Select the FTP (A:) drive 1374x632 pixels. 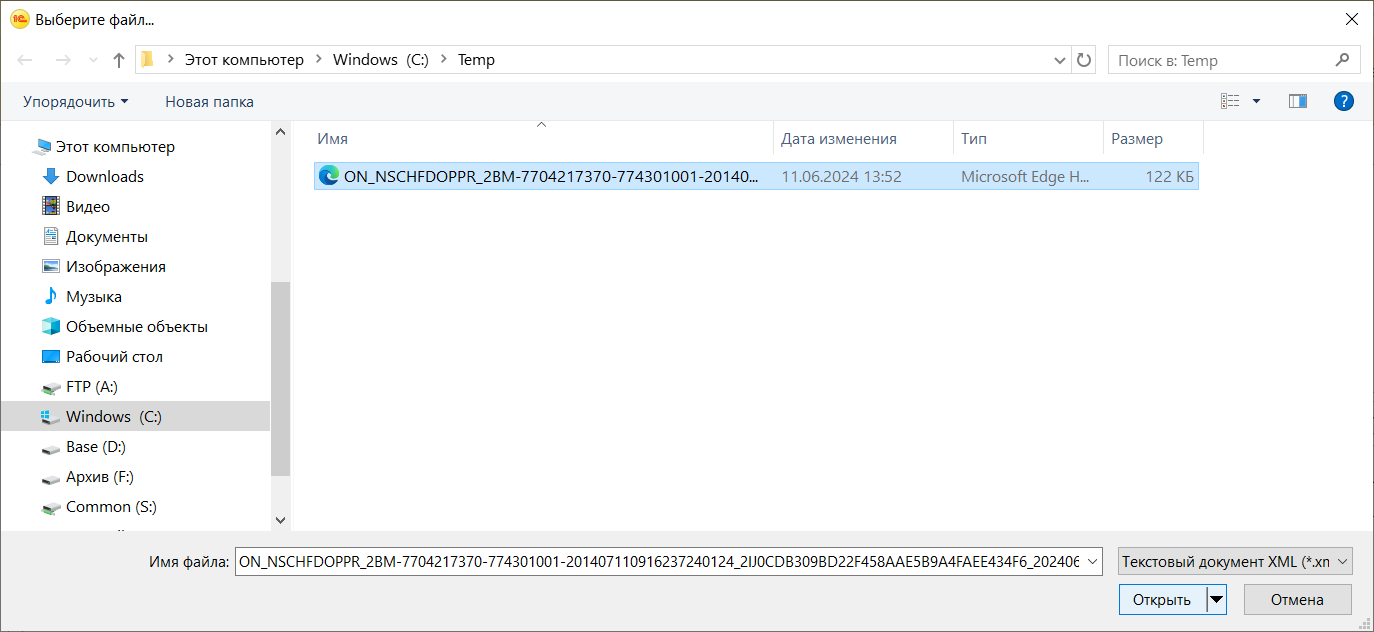(x=91, y=387)
